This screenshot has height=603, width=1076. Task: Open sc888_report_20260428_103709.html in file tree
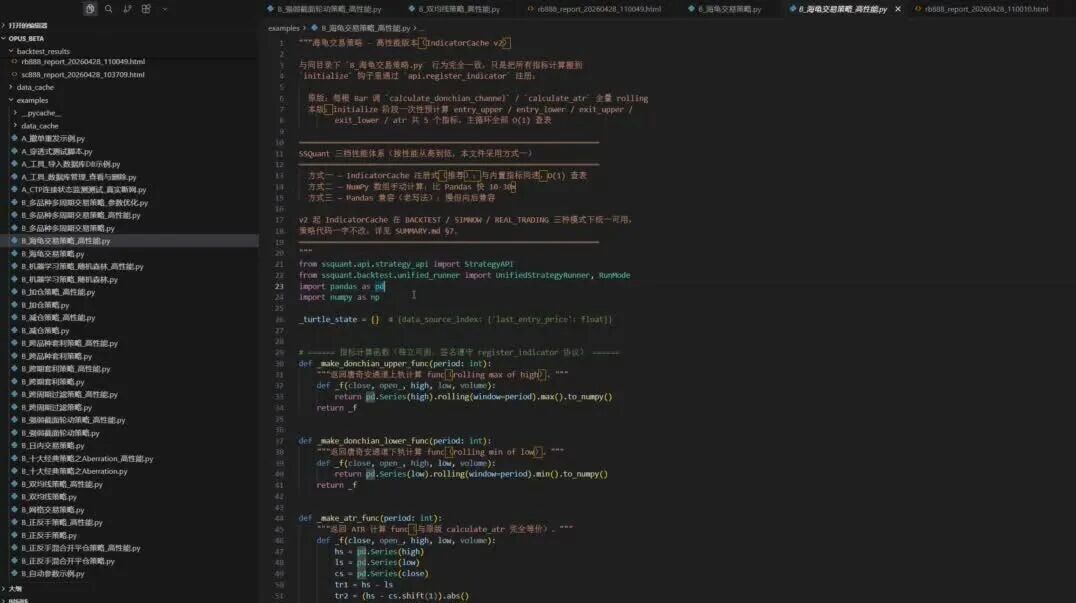point(82,75)
